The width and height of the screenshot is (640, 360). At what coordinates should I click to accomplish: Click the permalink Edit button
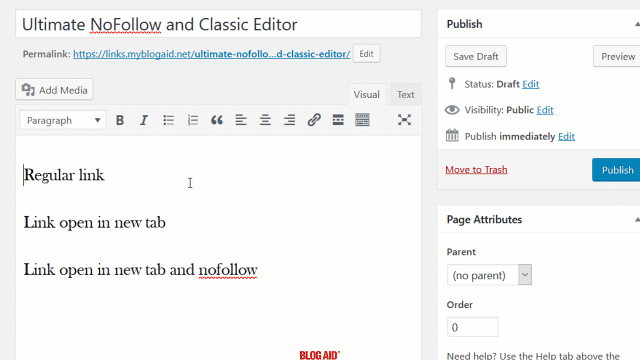pos(366,54)
